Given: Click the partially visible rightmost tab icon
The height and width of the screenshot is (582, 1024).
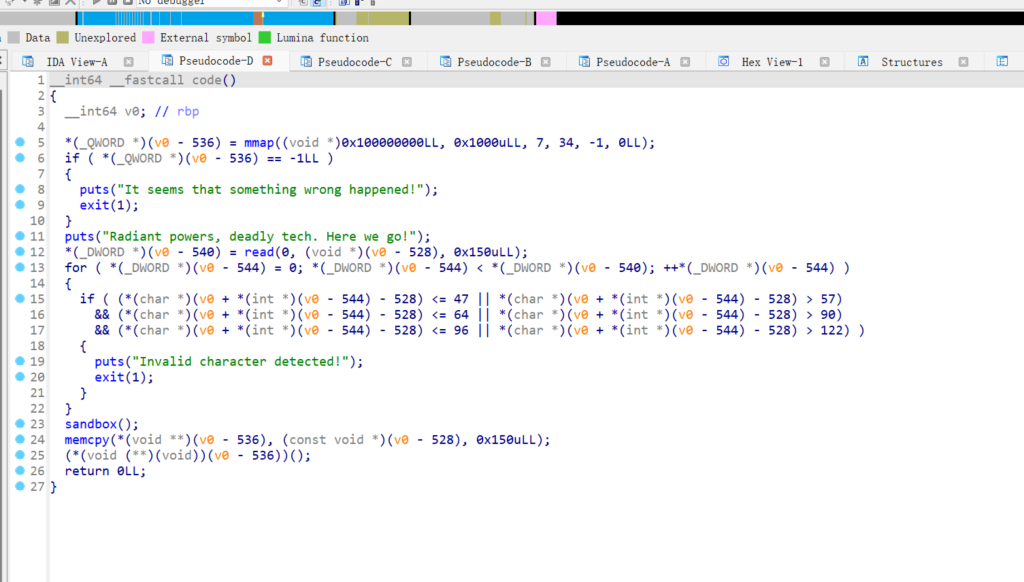Looking at the screenshot, I should click(1002, 62).
